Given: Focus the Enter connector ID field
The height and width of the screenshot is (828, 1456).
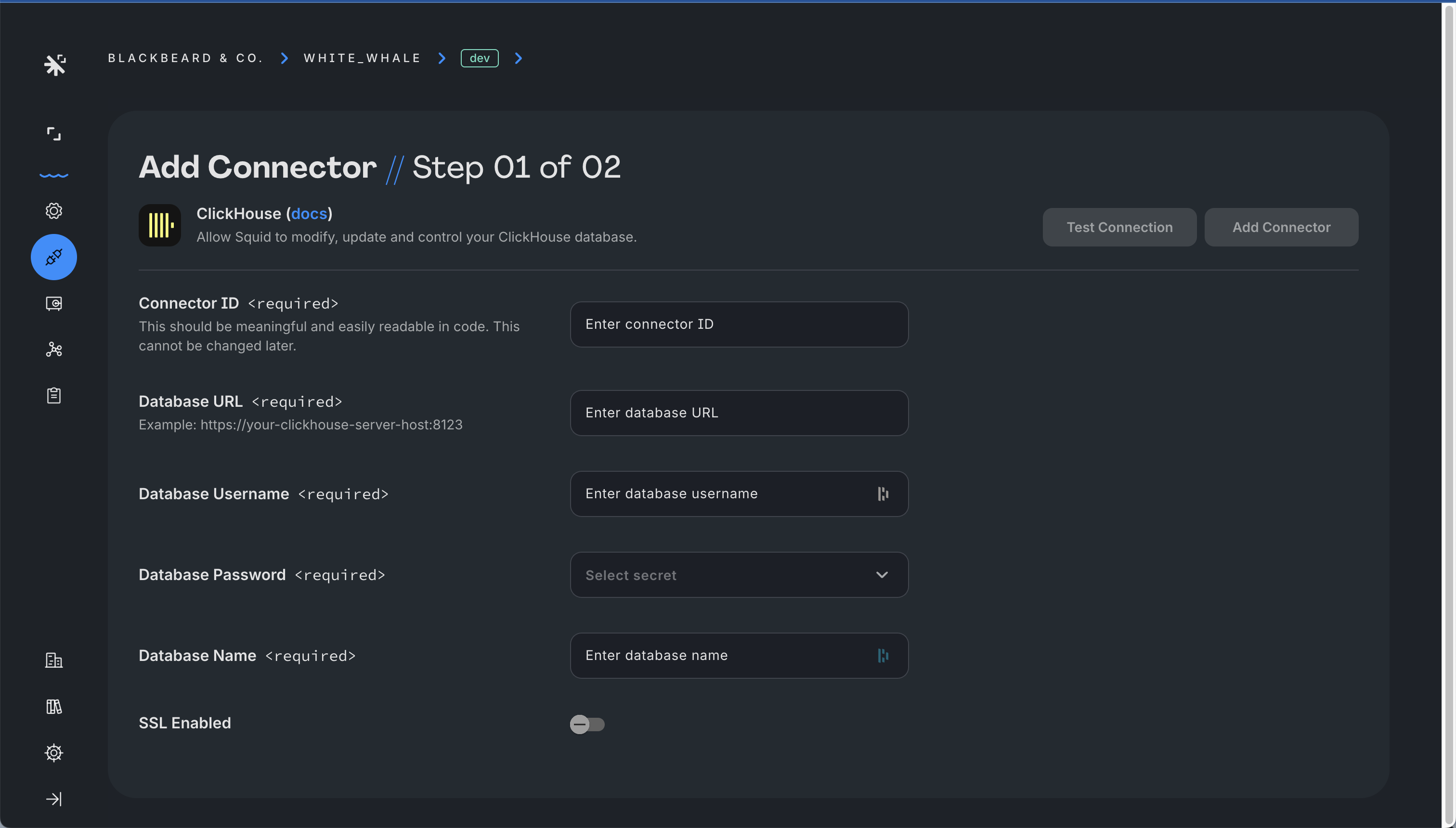Looking at the screenshot, I should coord(739,324).
